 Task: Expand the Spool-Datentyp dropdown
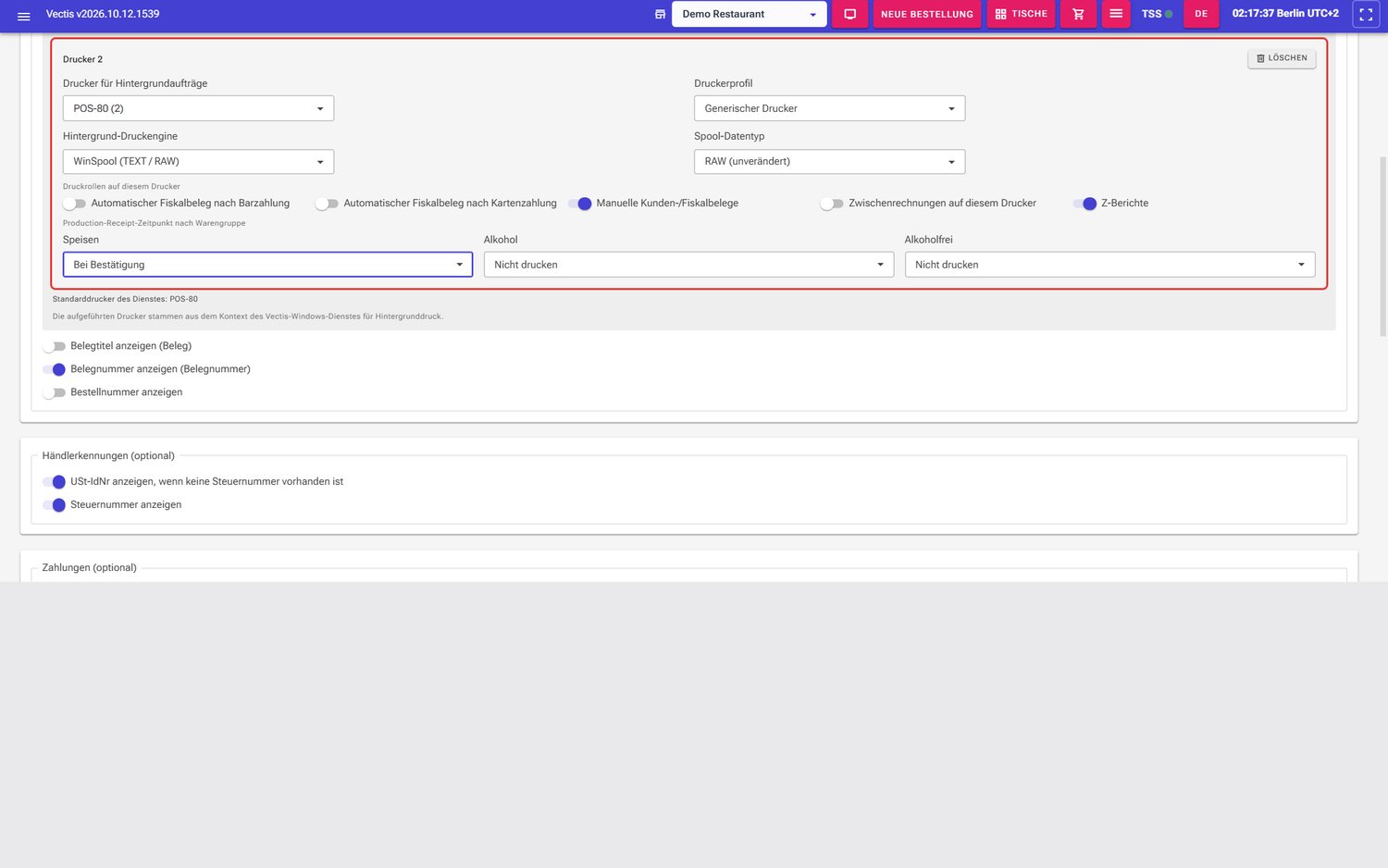tap(829, 161)
